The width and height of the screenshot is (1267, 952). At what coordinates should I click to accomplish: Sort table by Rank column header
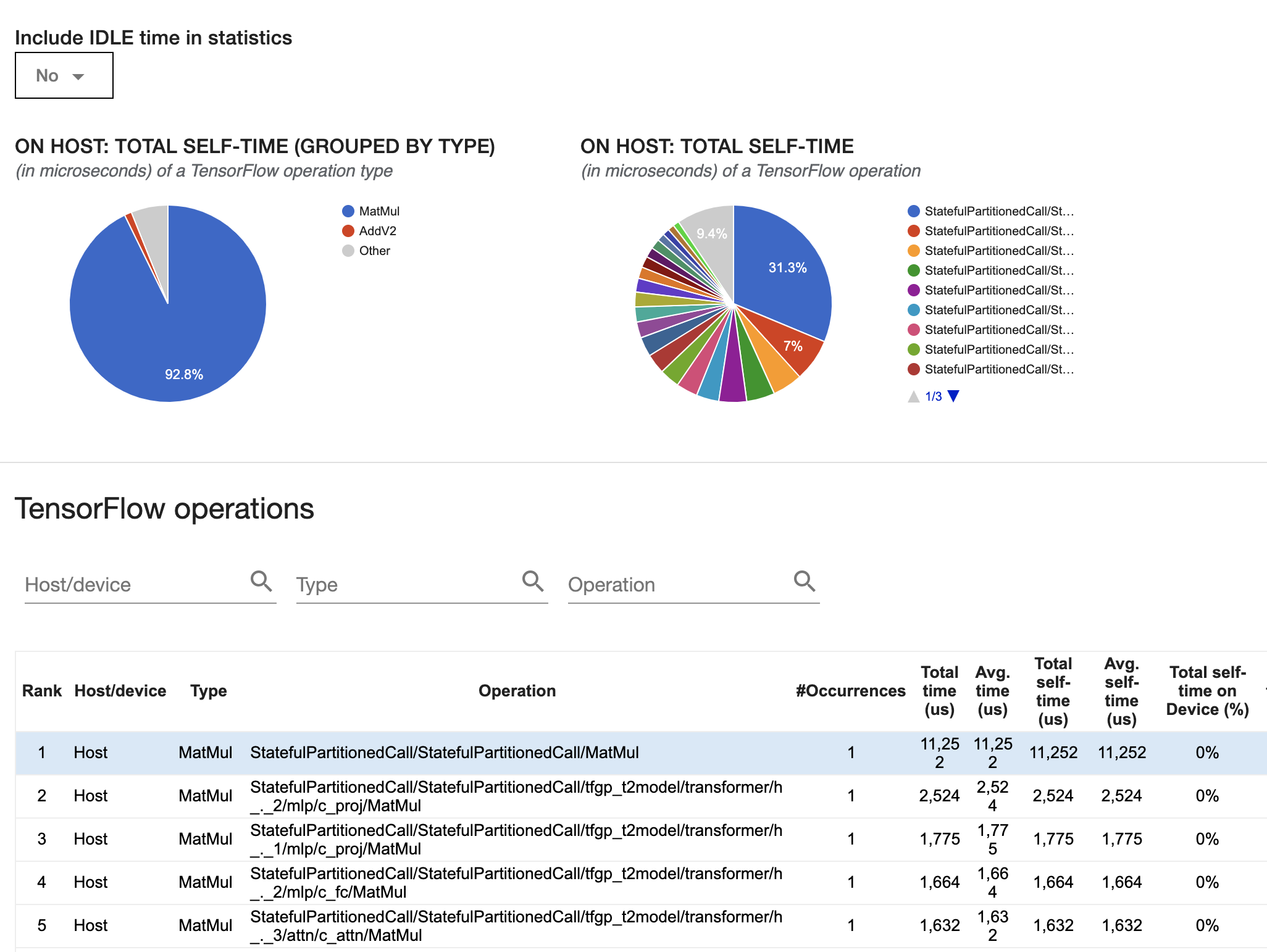(x=41, y=691)
